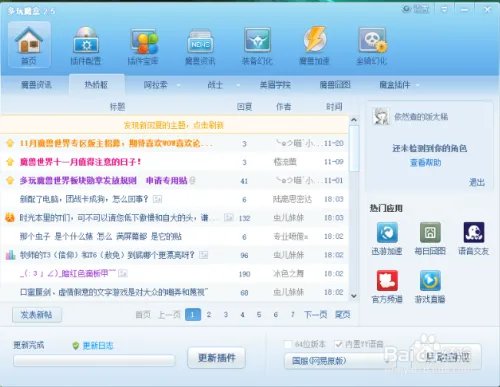Open title bar main menu dropdown

[444, 10]
